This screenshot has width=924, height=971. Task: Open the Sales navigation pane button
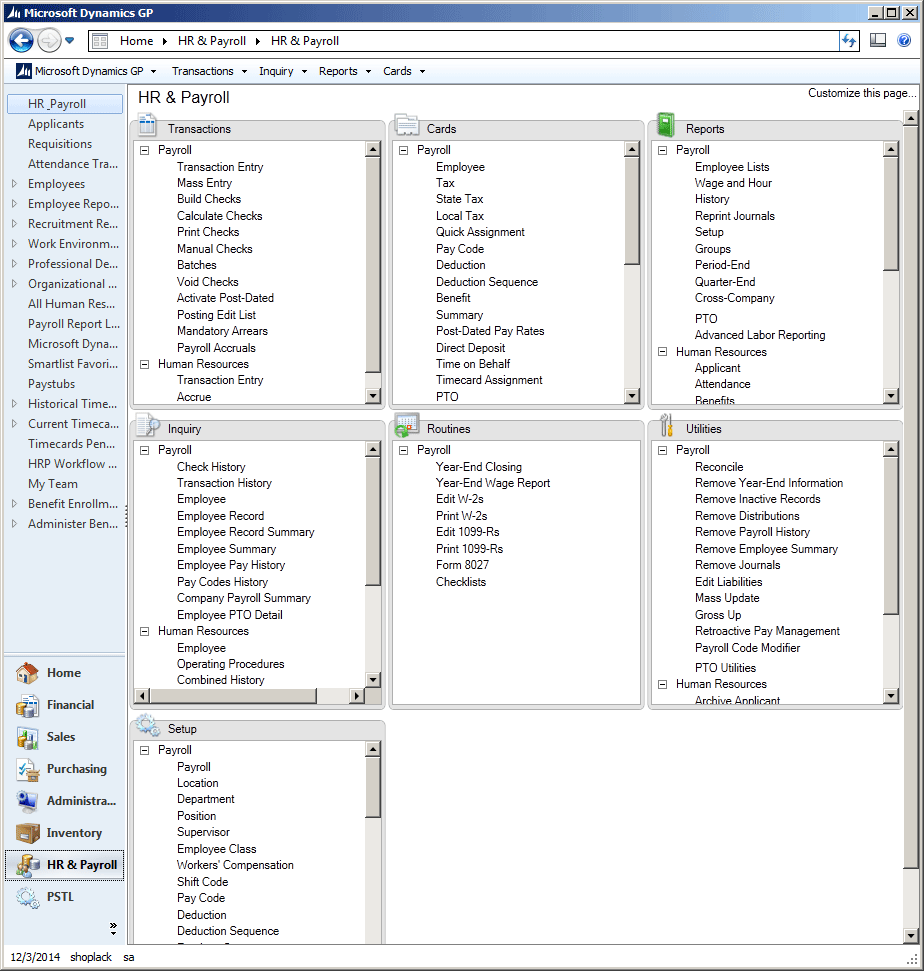(x=64, y=737)
